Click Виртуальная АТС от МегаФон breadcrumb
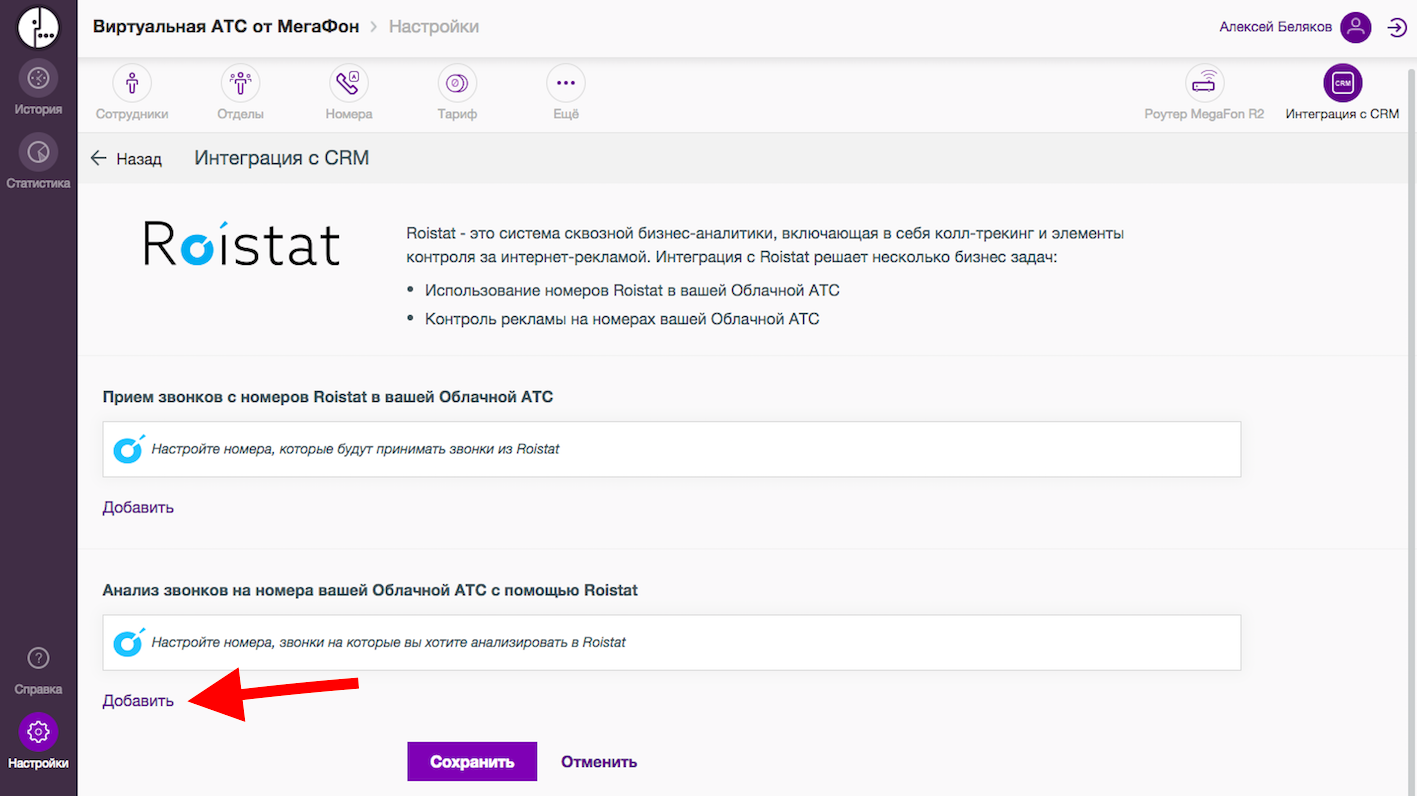1417x796 pixels. pos(226,27)
